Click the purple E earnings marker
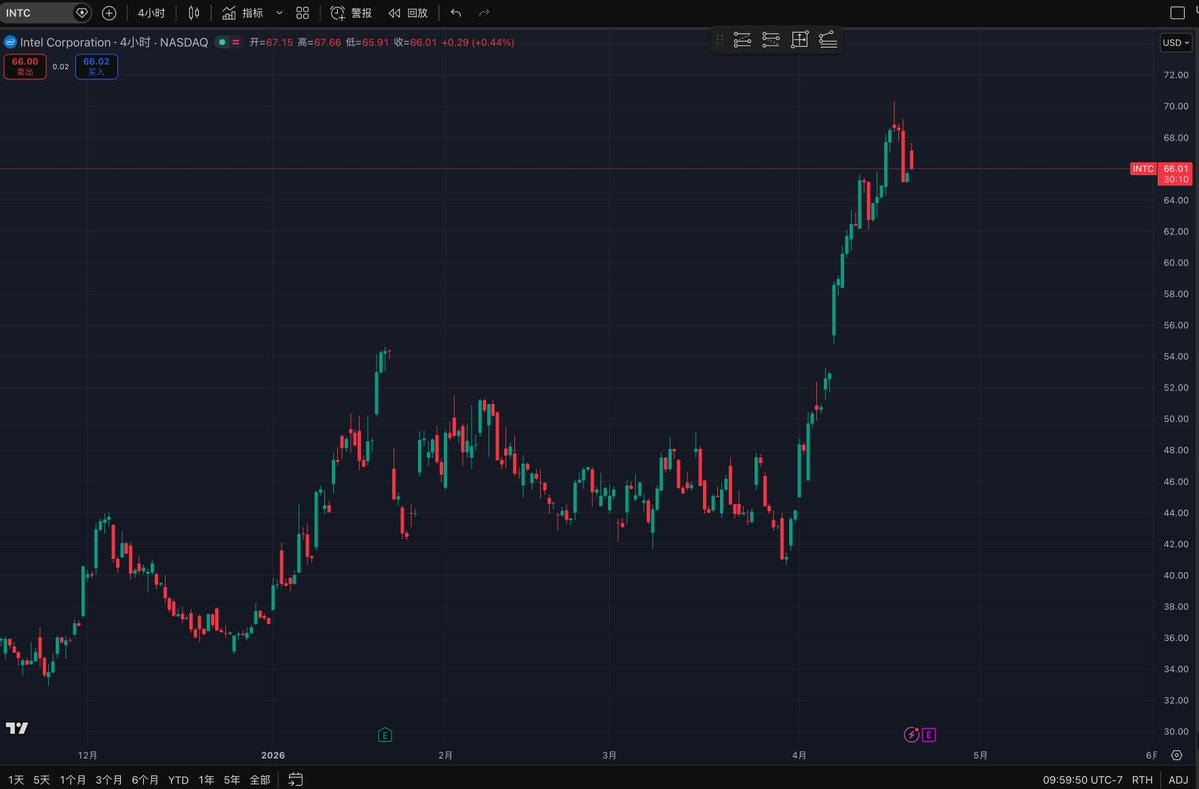1199x789 pixels. click(x=928, y=735)
